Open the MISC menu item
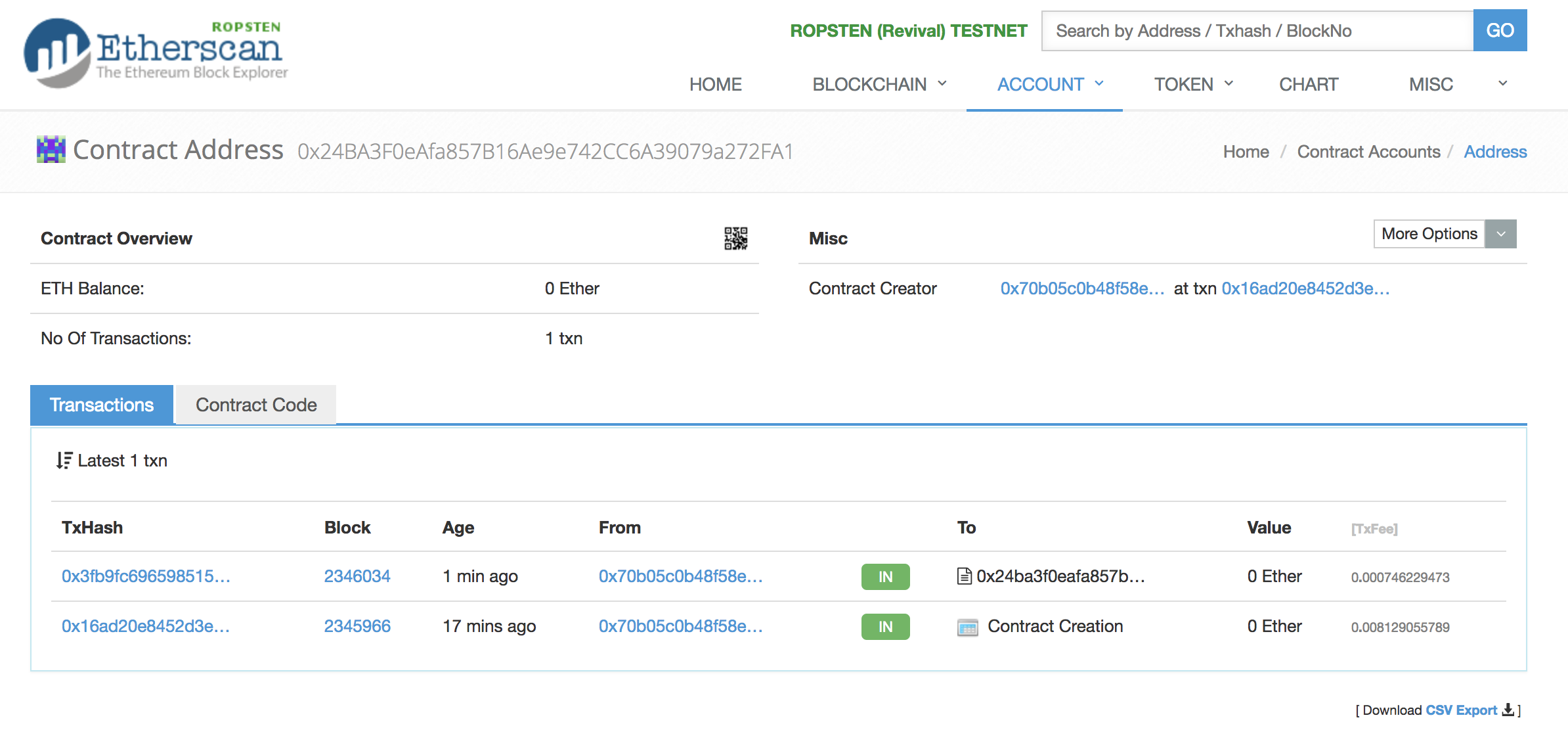The image size is (1568, 749). pos(1431,84)
